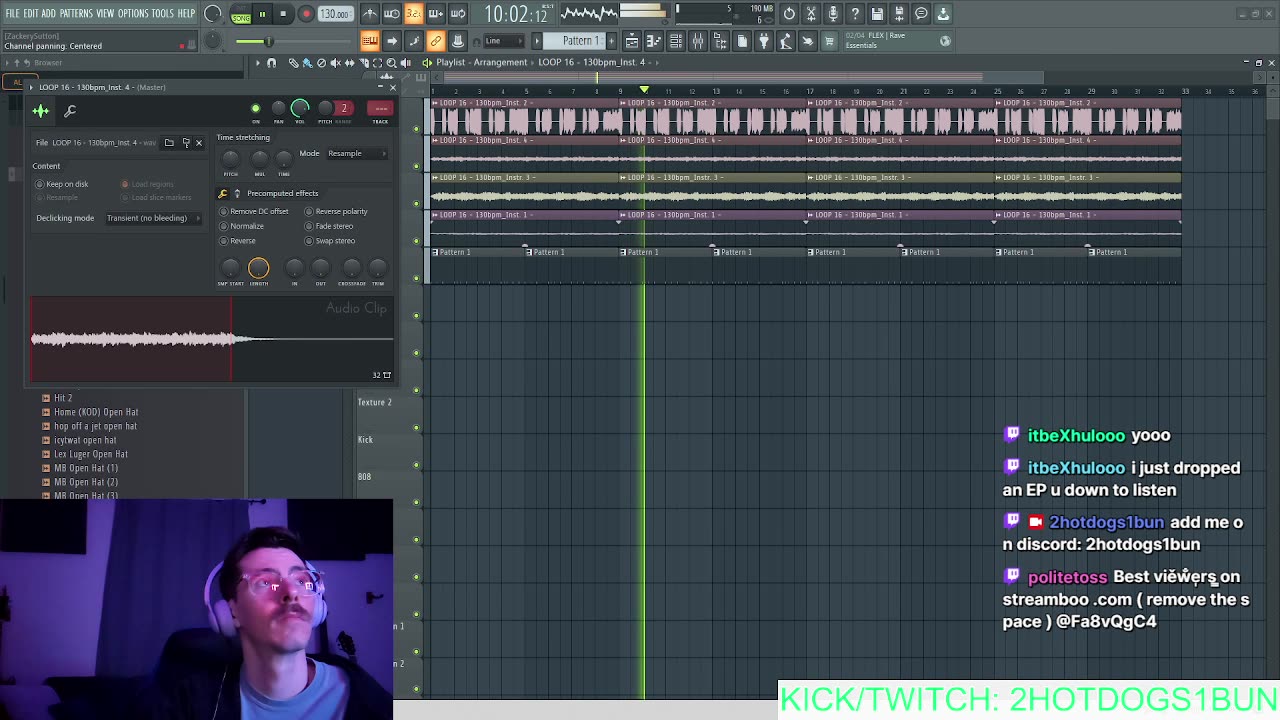Click the Kick track label
Image resolution: width=1280 pixels, height=720 pixels.
tap(365, 440)
